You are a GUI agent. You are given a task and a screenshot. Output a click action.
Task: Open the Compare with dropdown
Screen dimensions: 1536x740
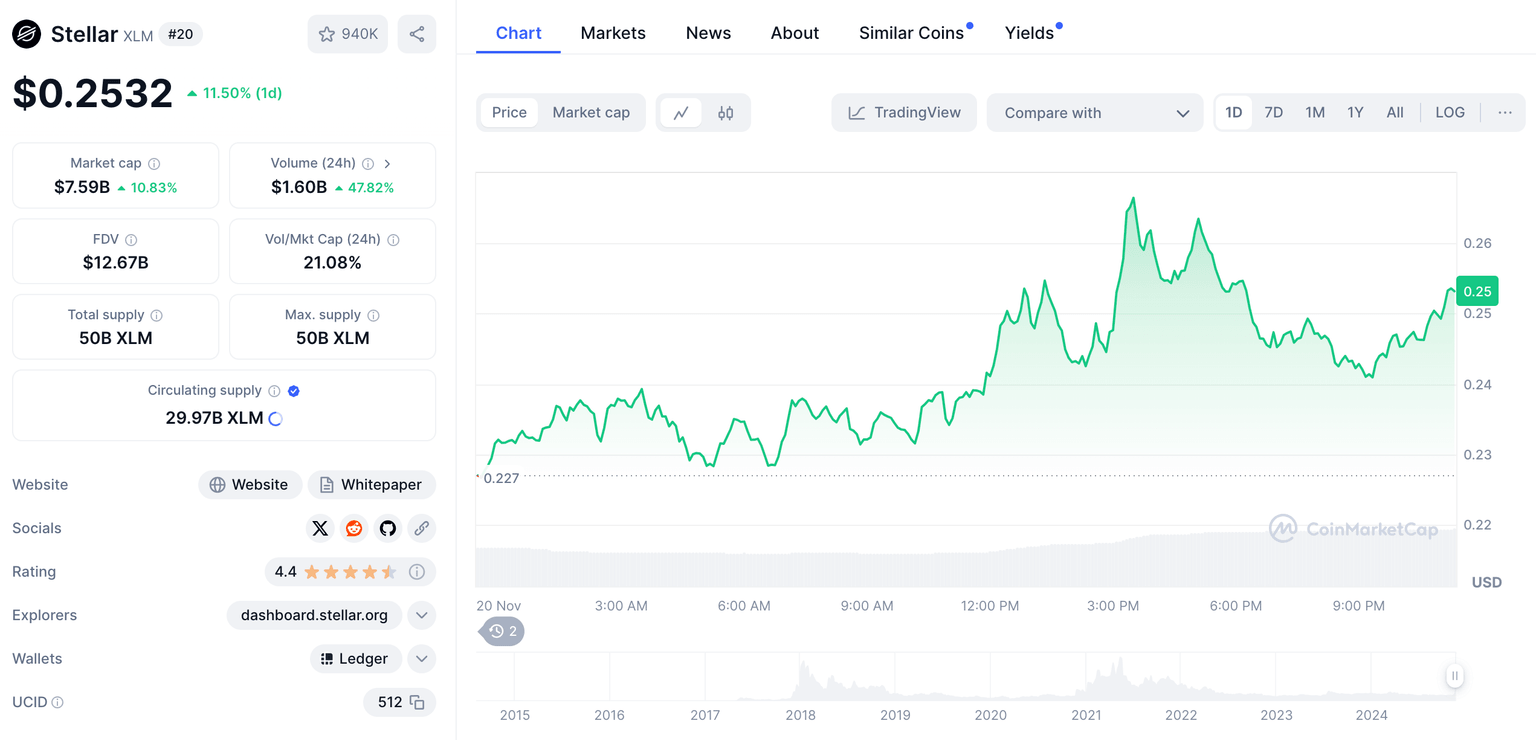(x=1095, y=113)
